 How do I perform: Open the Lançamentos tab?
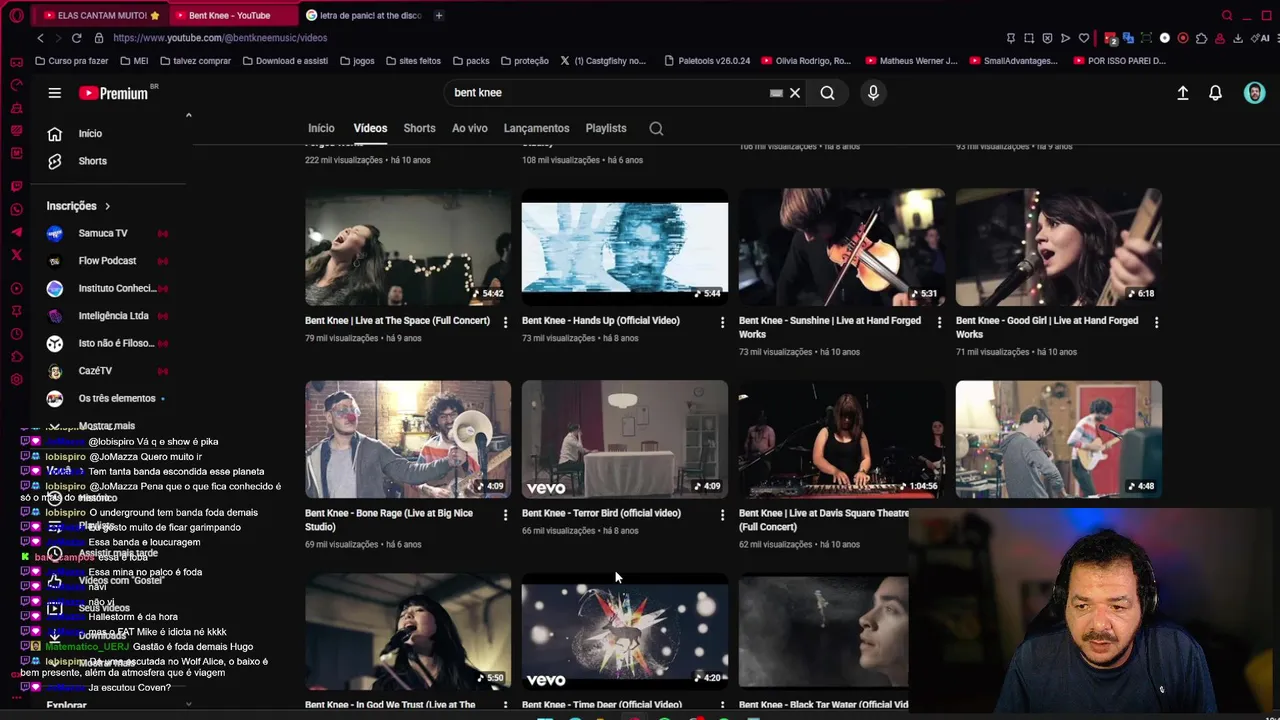tap(536, 128)
